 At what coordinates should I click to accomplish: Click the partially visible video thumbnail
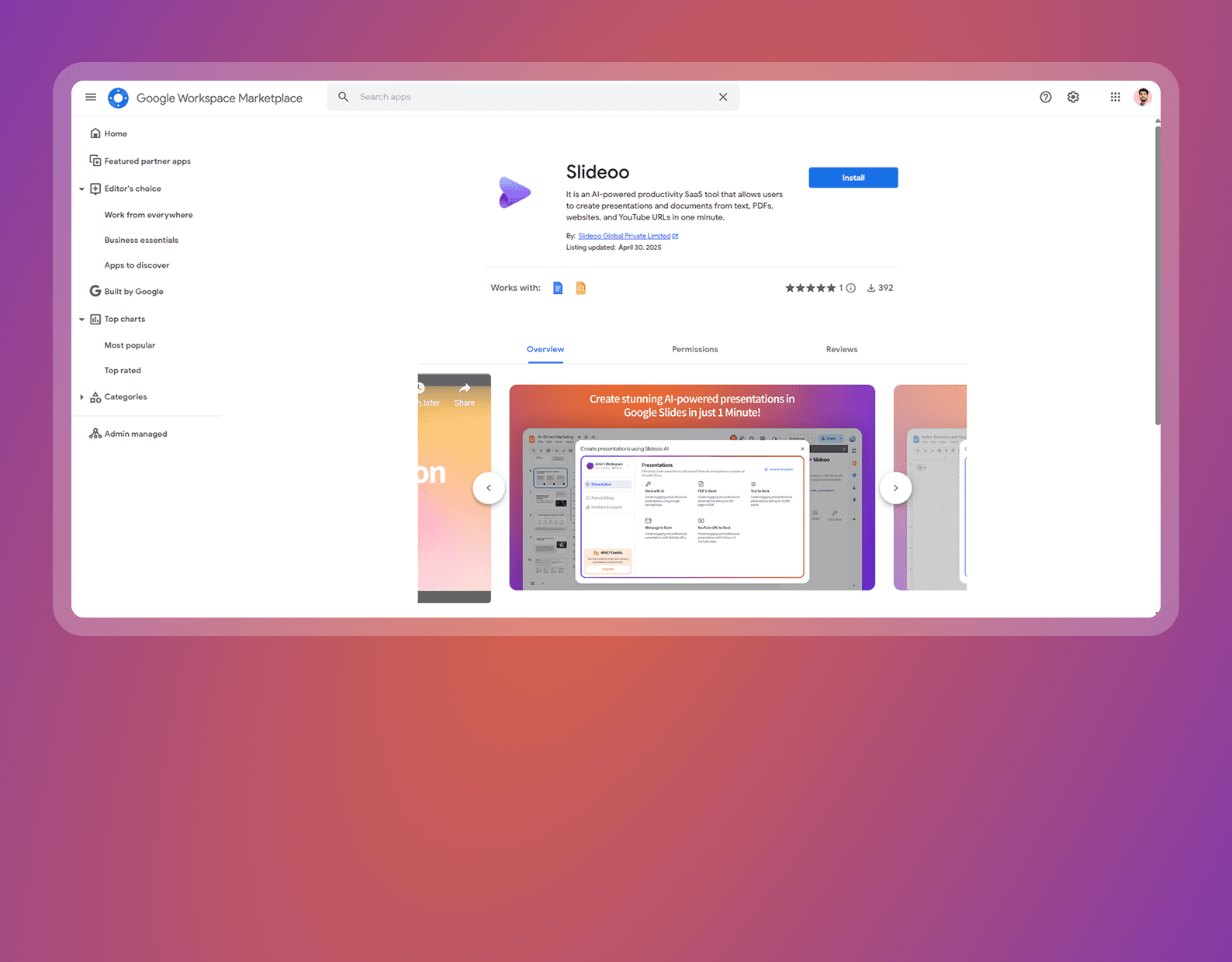455,488
